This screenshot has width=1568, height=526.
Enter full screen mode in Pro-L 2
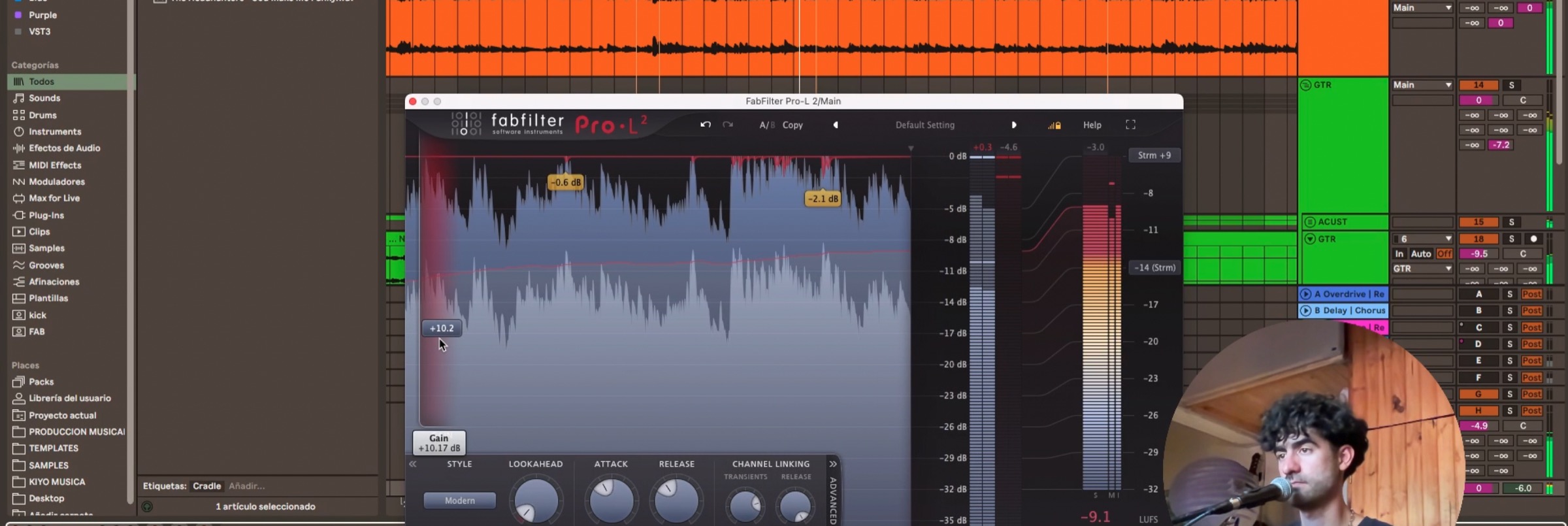point(1130,125)
